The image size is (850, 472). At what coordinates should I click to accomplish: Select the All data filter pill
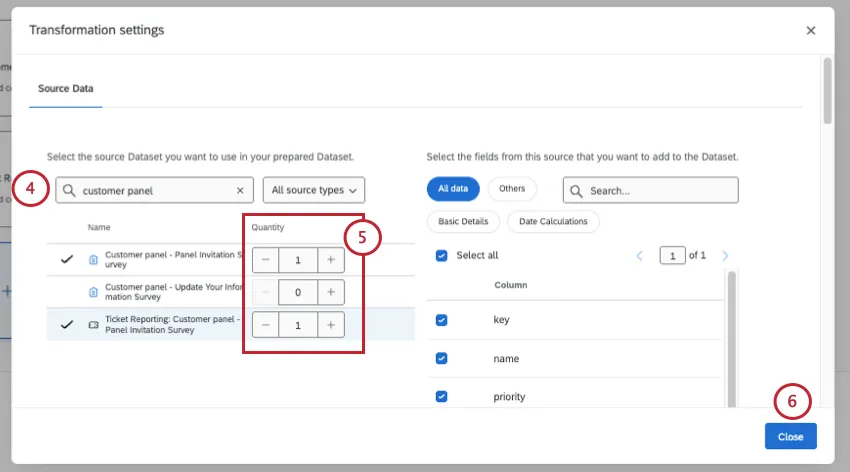tap(453, 189)
